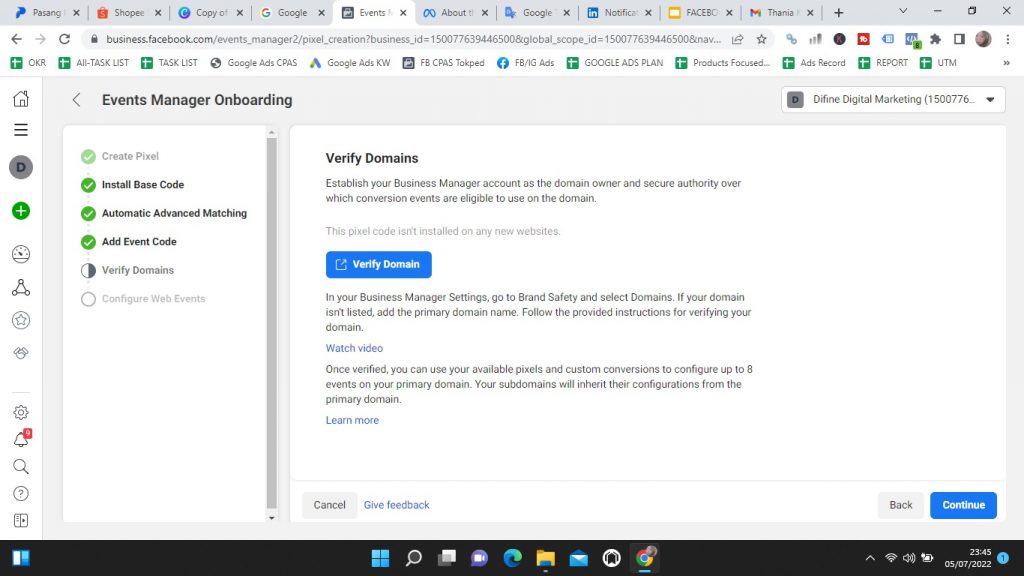Viewport: 1024px width, 576px height.
Task: Expand the Difine Digital Marketing account dropdown
Action: [x=893, y=100]
